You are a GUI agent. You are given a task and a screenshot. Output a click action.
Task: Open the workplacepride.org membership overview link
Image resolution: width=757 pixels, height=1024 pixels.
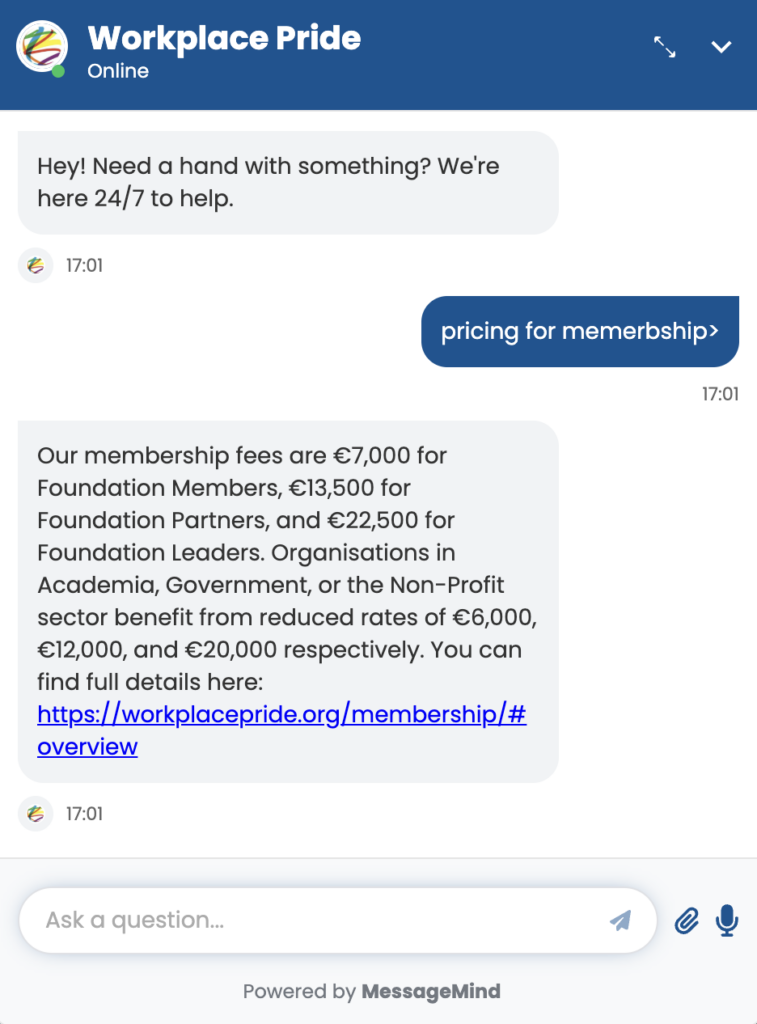click(x=281, y=715)
